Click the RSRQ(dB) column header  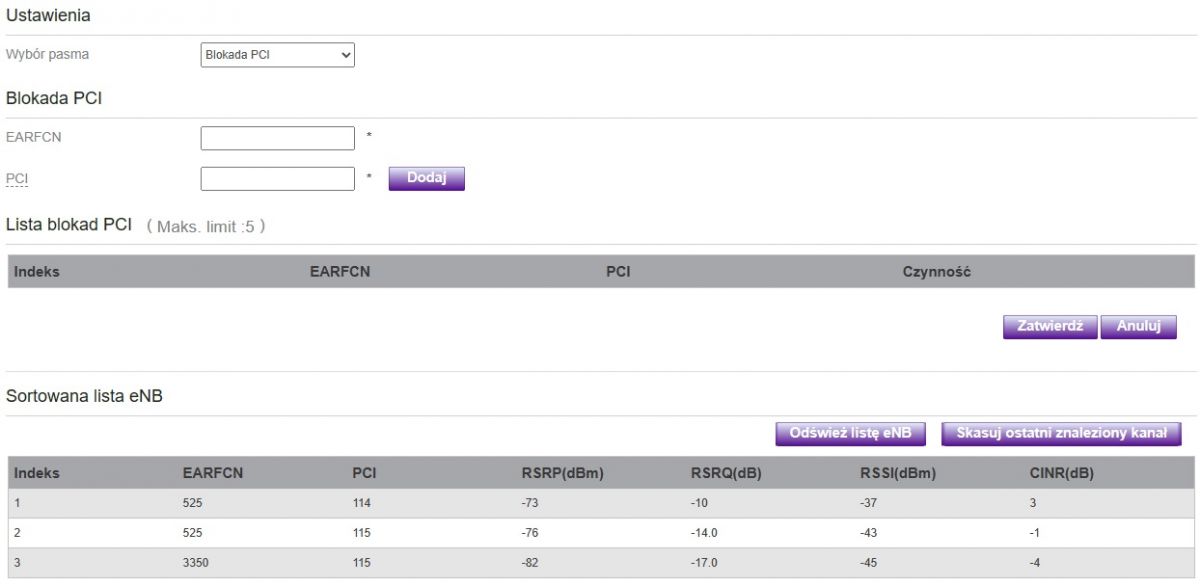tap(726, 474)
